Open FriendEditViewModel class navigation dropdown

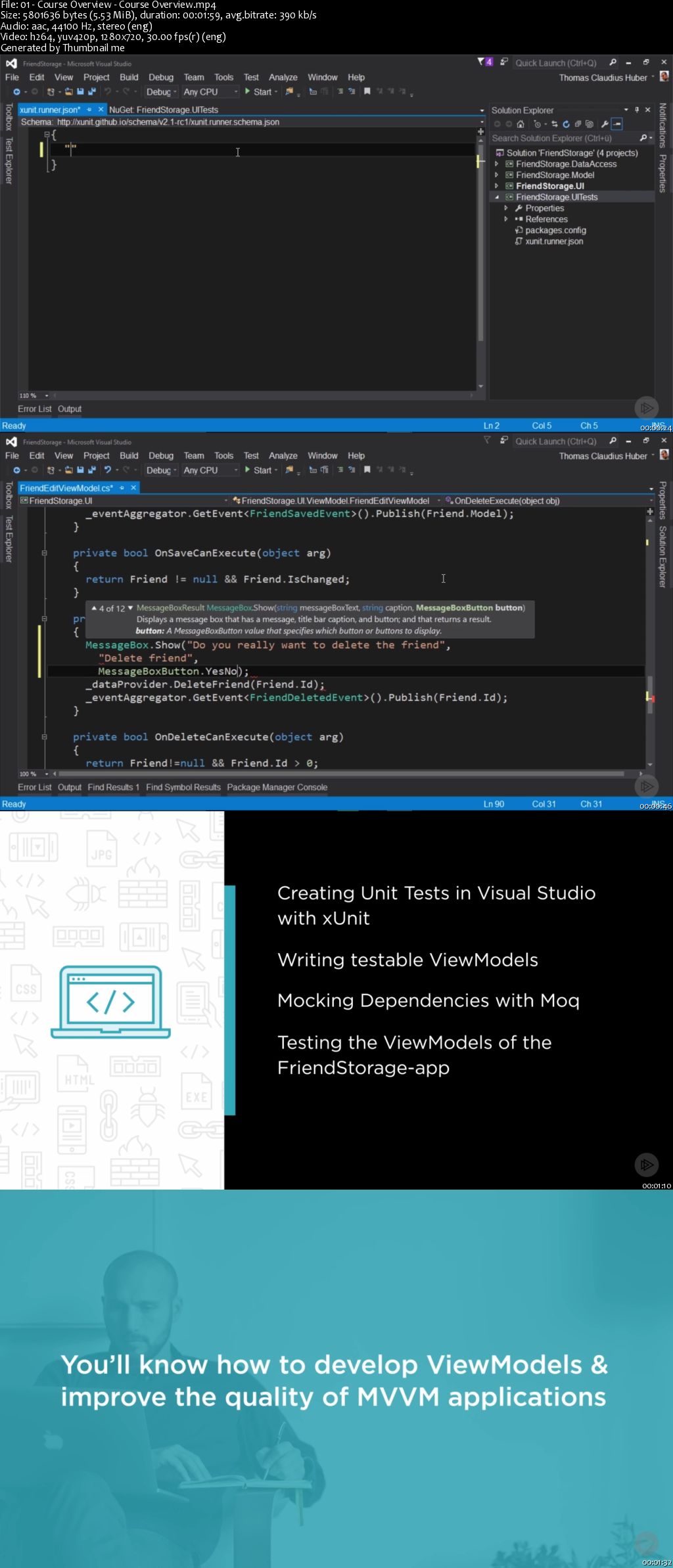pos(336,501)
